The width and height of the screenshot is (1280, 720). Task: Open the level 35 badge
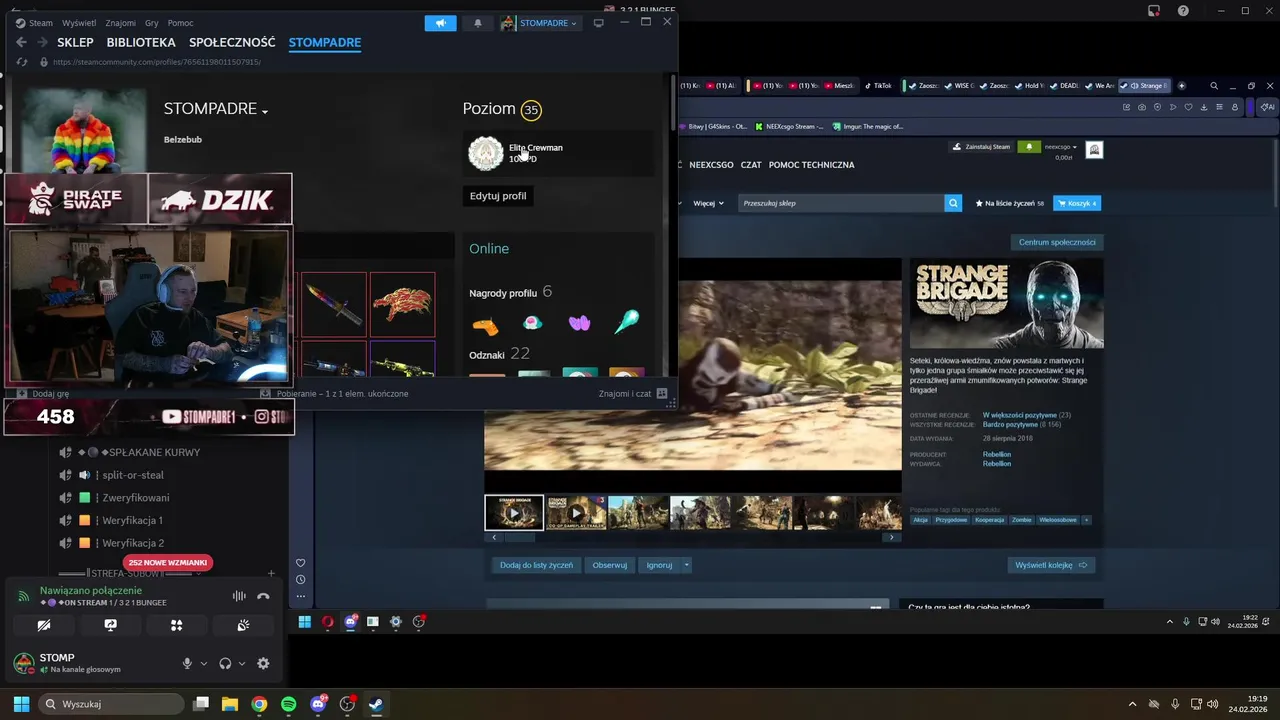(531, 110)
